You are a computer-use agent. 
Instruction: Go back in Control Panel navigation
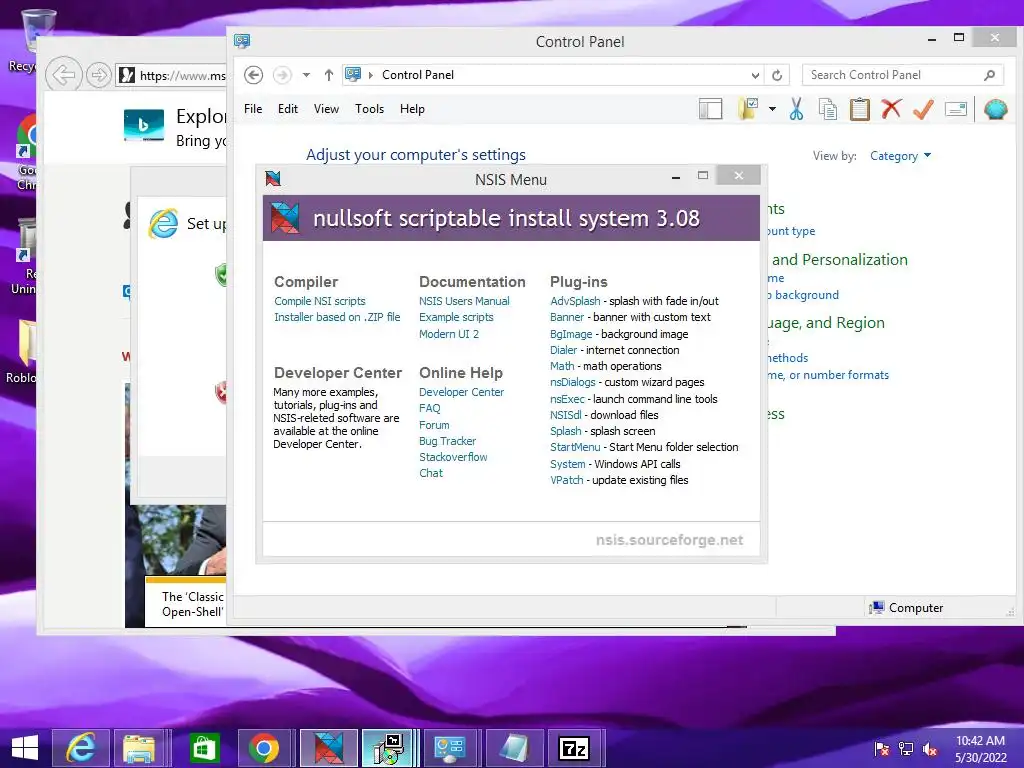pyautogui.click(x=253, y=75)
